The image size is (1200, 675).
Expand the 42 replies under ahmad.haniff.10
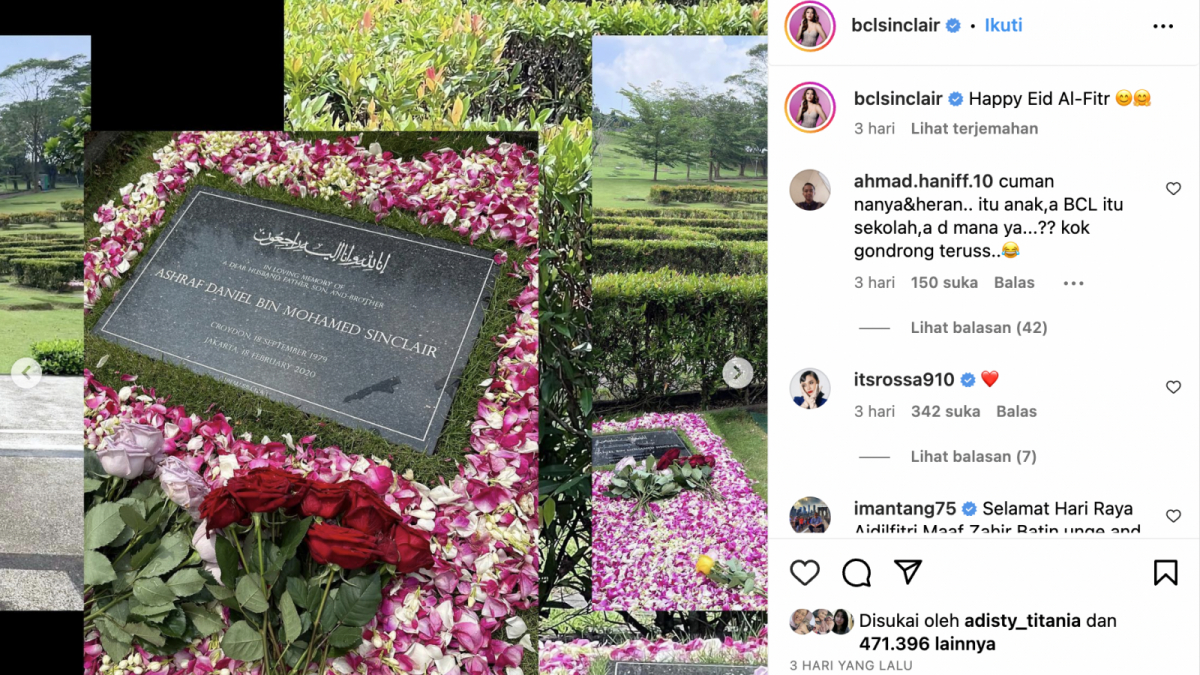[979, 327]
